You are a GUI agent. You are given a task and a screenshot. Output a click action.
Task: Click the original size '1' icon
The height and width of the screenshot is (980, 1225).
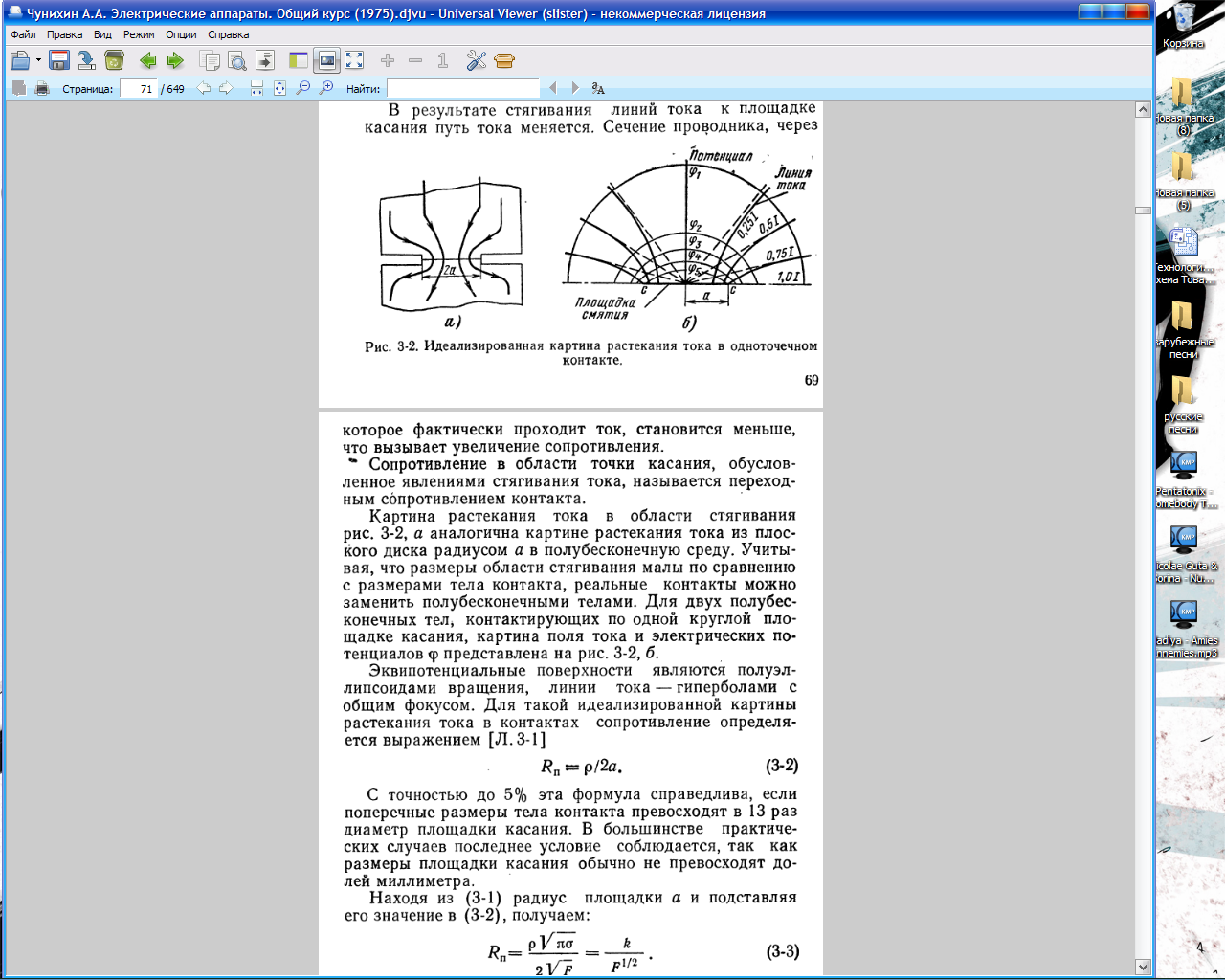click(x=442, y=60)
